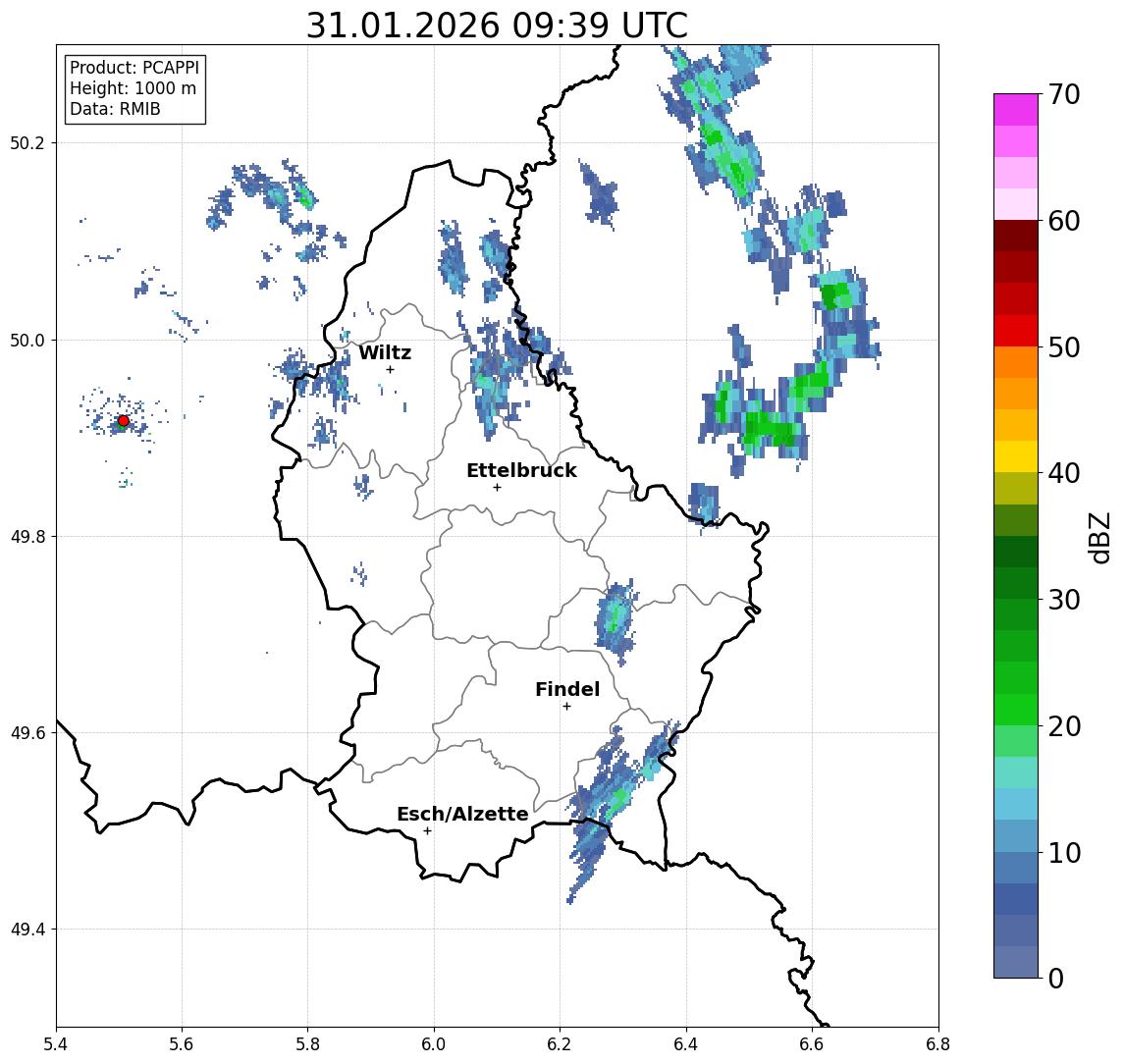1124x1064 pixels.
Task: Click the radar echo cell northeast of Findel
Action: tap(616, 621)
